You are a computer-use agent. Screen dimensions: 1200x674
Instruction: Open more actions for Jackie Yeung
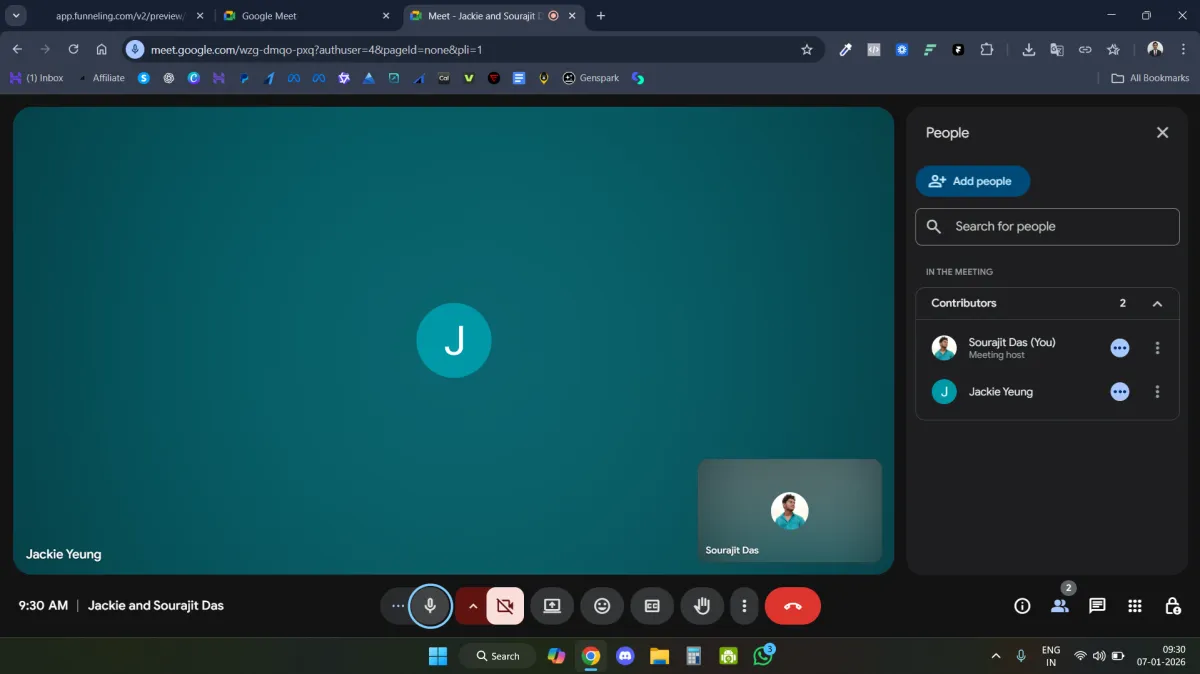click(1158, 392)
